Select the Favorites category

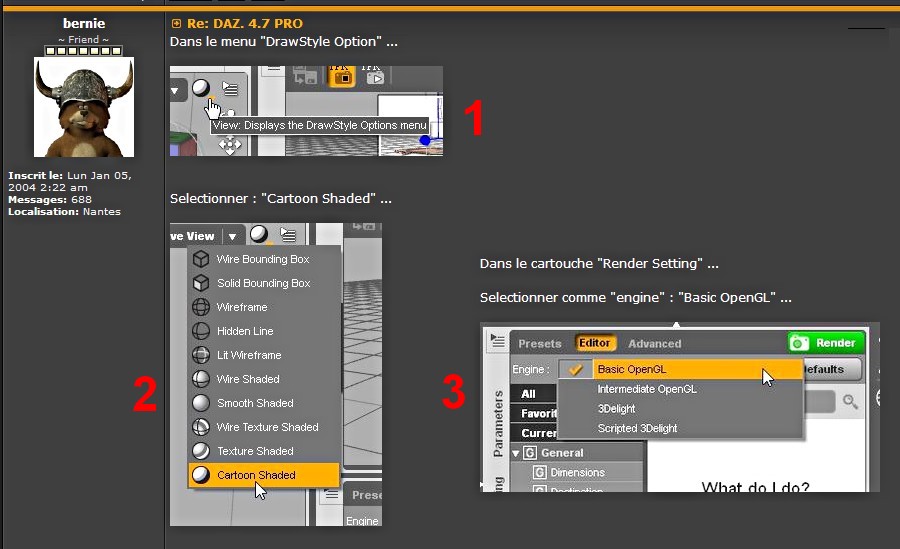534,413
